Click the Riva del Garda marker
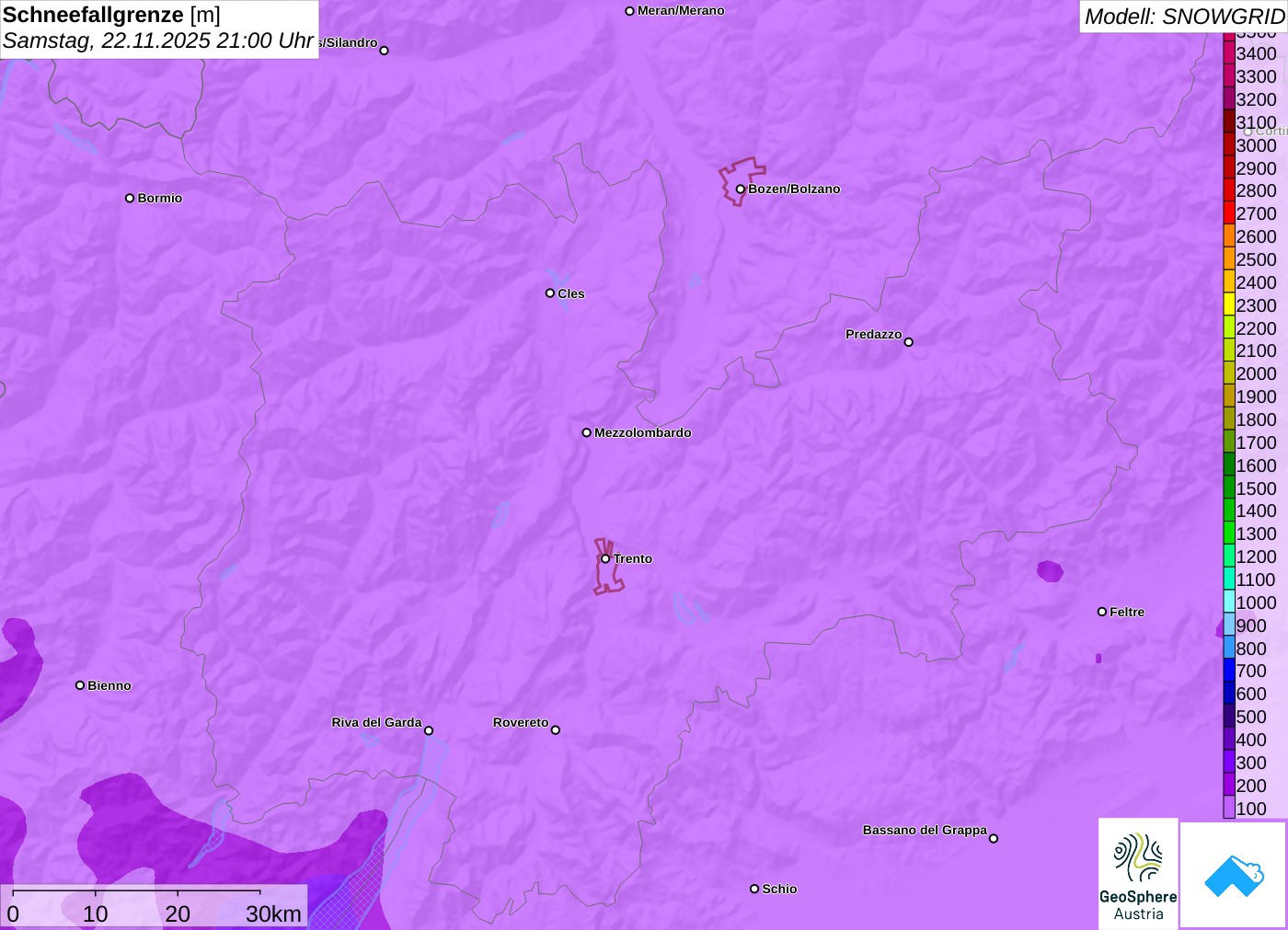Viewport: 1288px width, 930px height. point(428,730)
